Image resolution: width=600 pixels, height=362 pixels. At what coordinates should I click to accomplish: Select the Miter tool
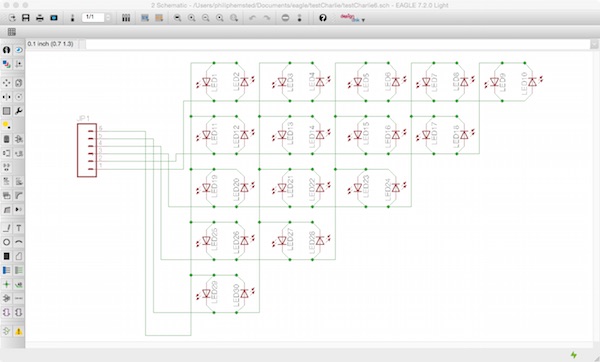tap(18, 196)
